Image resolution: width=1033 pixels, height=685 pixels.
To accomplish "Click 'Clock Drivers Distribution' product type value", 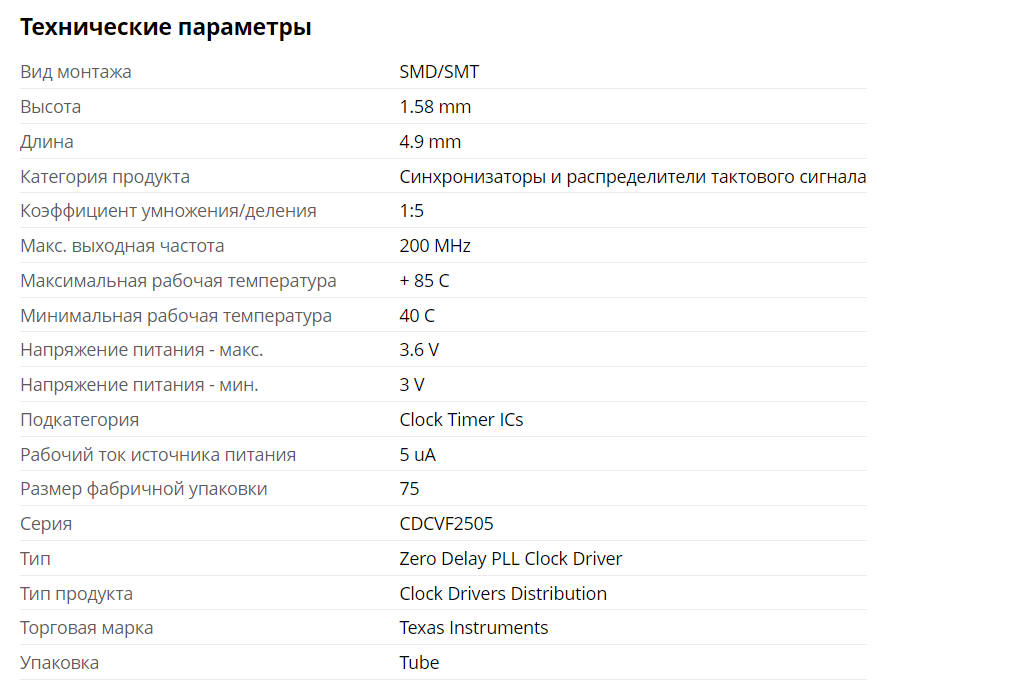I will pos(503,594).
